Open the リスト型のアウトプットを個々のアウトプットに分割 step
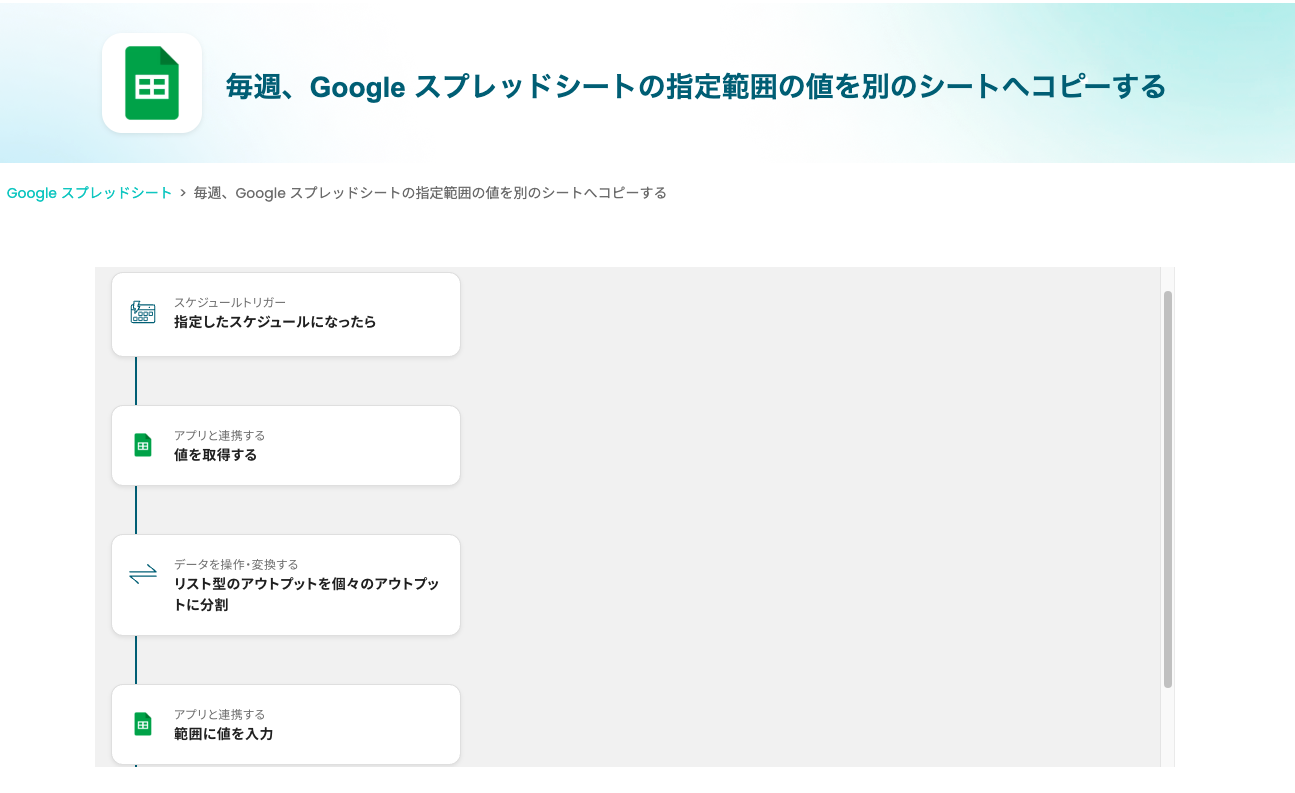 click(306, 594)
